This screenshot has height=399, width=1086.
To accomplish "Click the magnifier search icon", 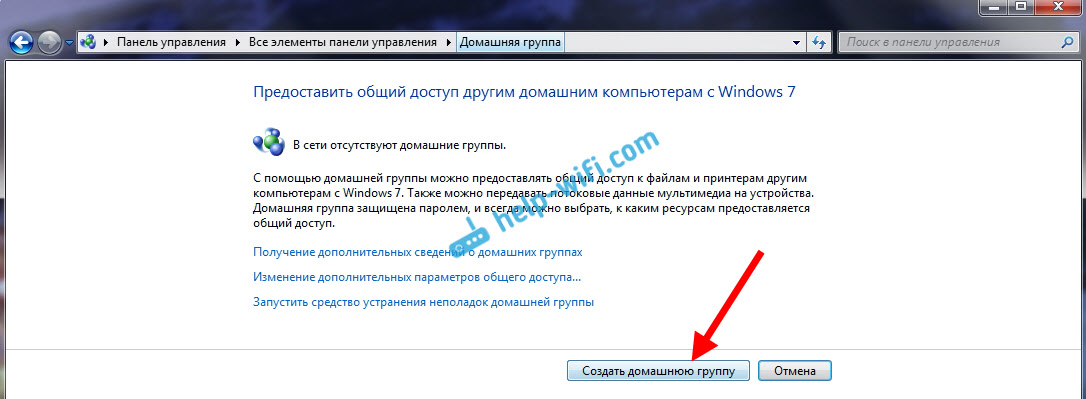I will [1067, 42].
